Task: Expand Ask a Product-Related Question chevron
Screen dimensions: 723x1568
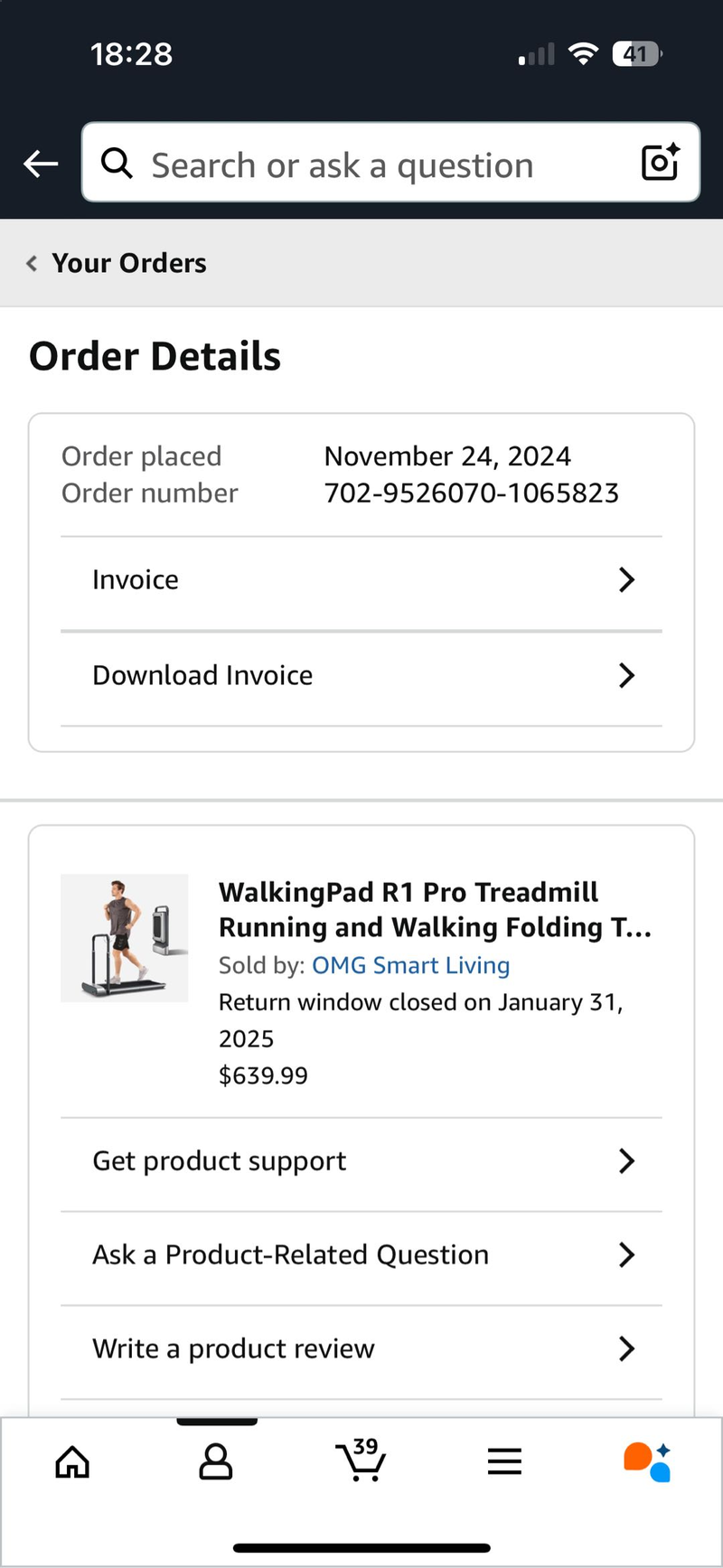Action: click(626, 1254)
